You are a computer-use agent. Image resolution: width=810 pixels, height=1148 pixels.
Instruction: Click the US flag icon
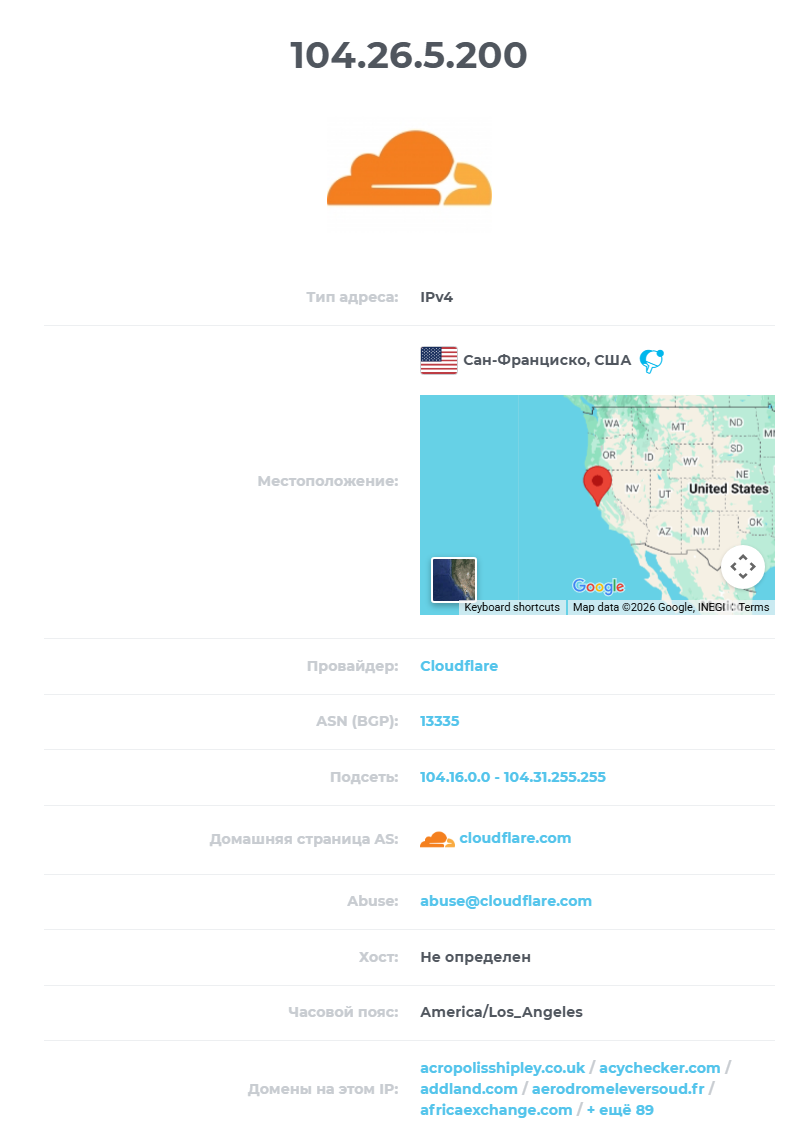click(439, 360)
